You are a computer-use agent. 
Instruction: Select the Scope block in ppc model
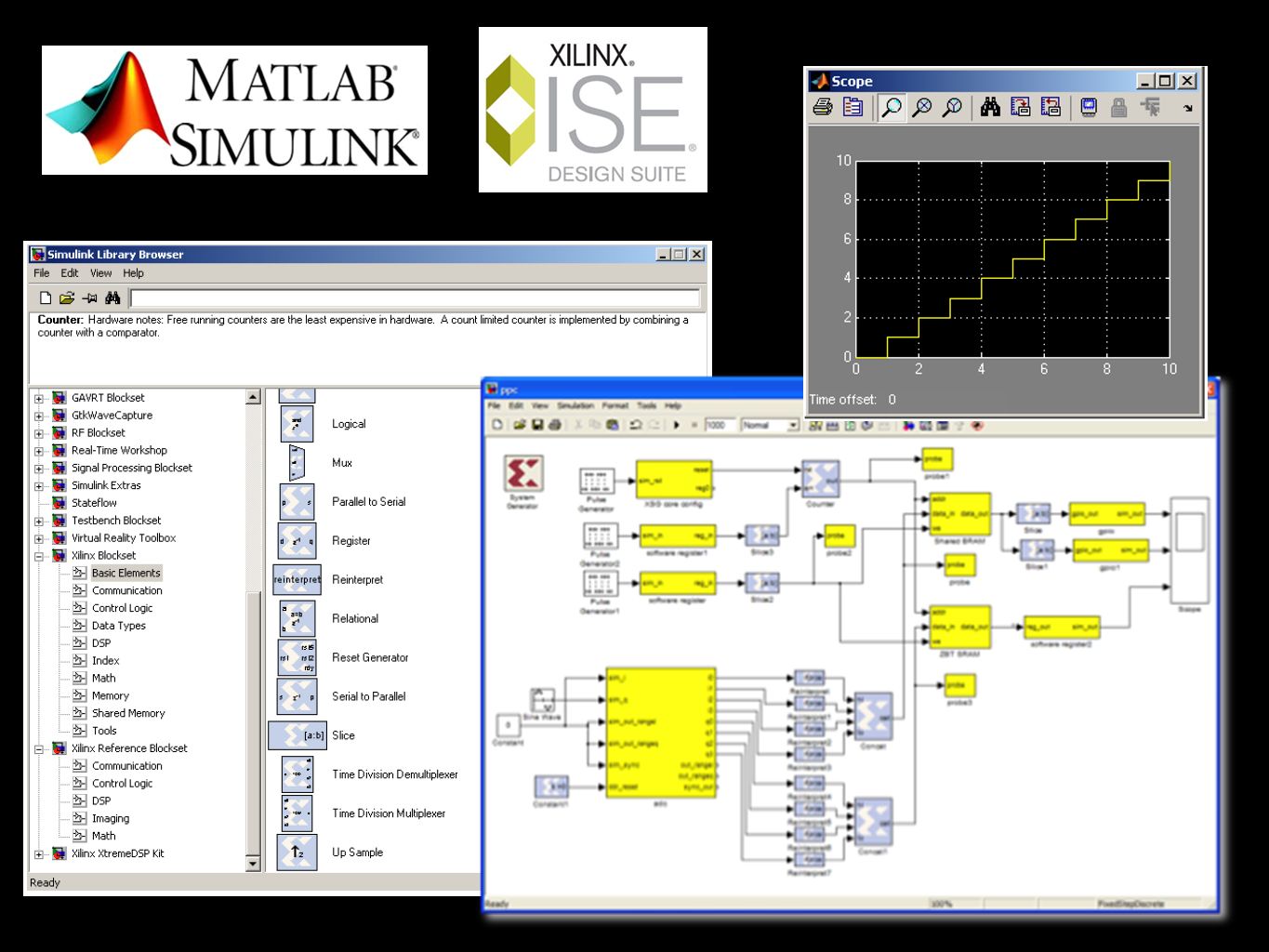(x=1189, y=549)
